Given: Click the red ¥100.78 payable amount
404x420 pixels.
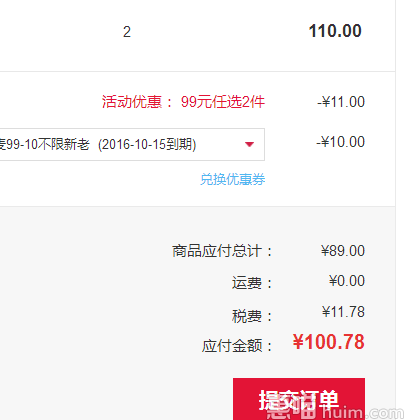Looking at the screenshot, I should pyautogui.click(x=329, y=342).
